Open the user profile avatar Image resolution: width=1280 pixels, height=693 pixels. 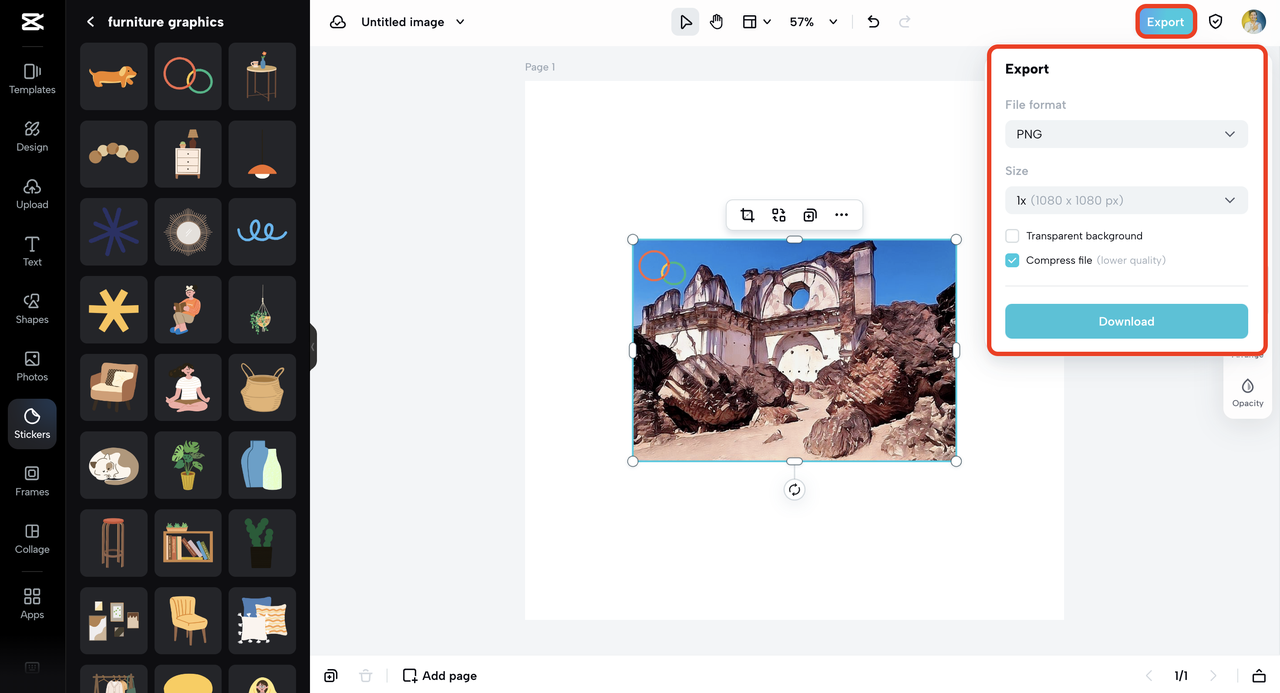tap(1253, 22)
